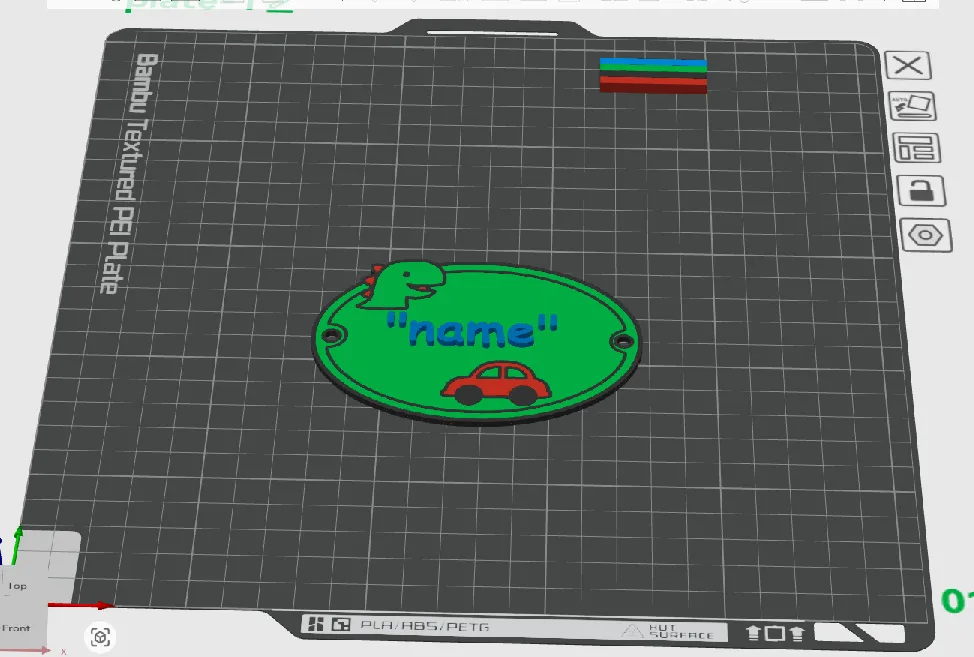Select the green dinosaur model
Viewport: 974px width, 657px height.
click(x=403, y=284)
